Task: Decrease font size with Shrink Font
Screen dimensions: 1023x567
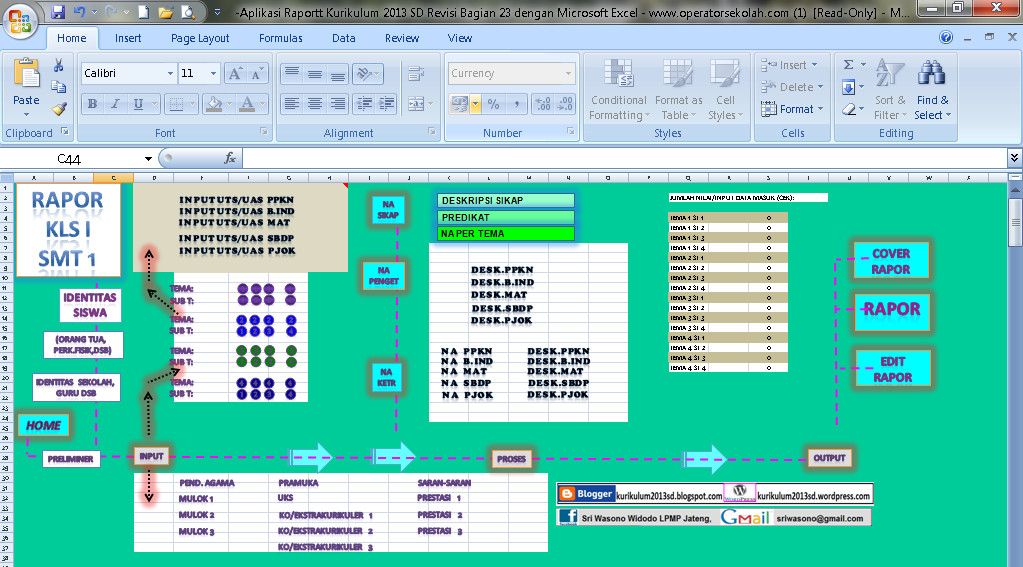Action: (x=256, y=73)
